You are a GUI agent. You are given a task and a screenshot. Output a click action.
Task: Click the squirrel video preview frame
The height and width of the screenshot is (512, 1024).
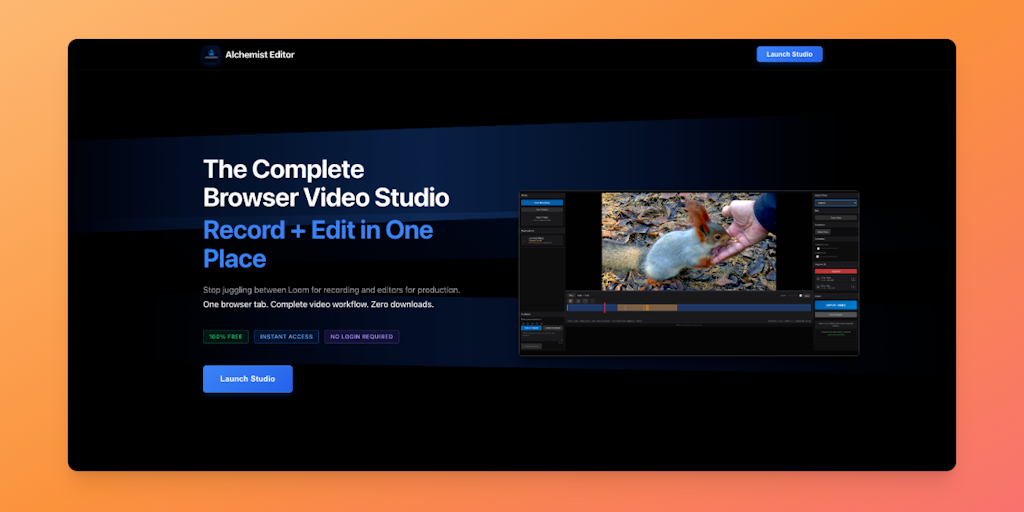(x=688, y=241)
